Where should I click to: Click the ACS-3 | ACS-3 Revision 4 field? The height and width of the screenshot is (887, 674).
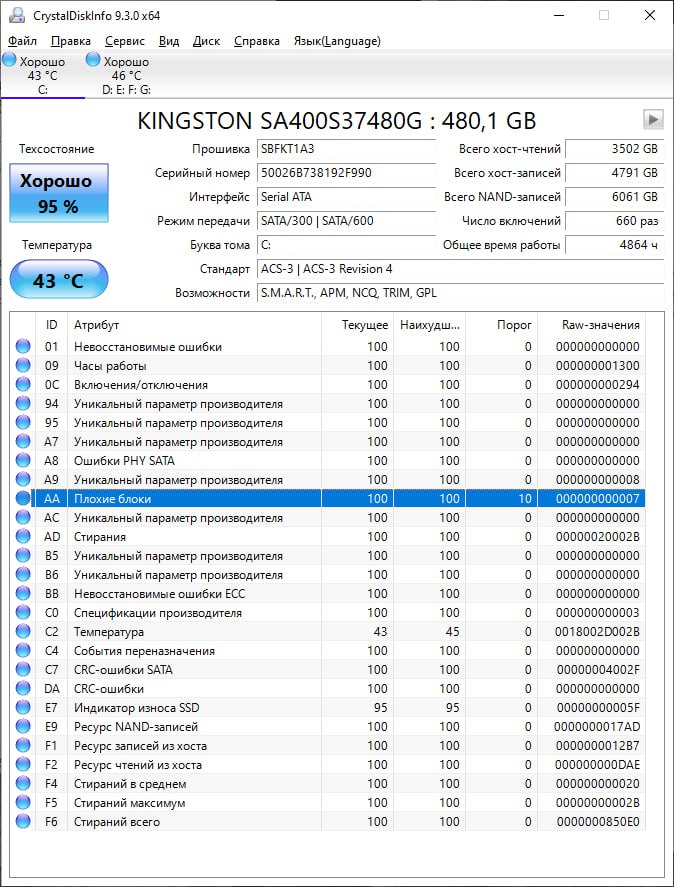(x=460, y=269)
